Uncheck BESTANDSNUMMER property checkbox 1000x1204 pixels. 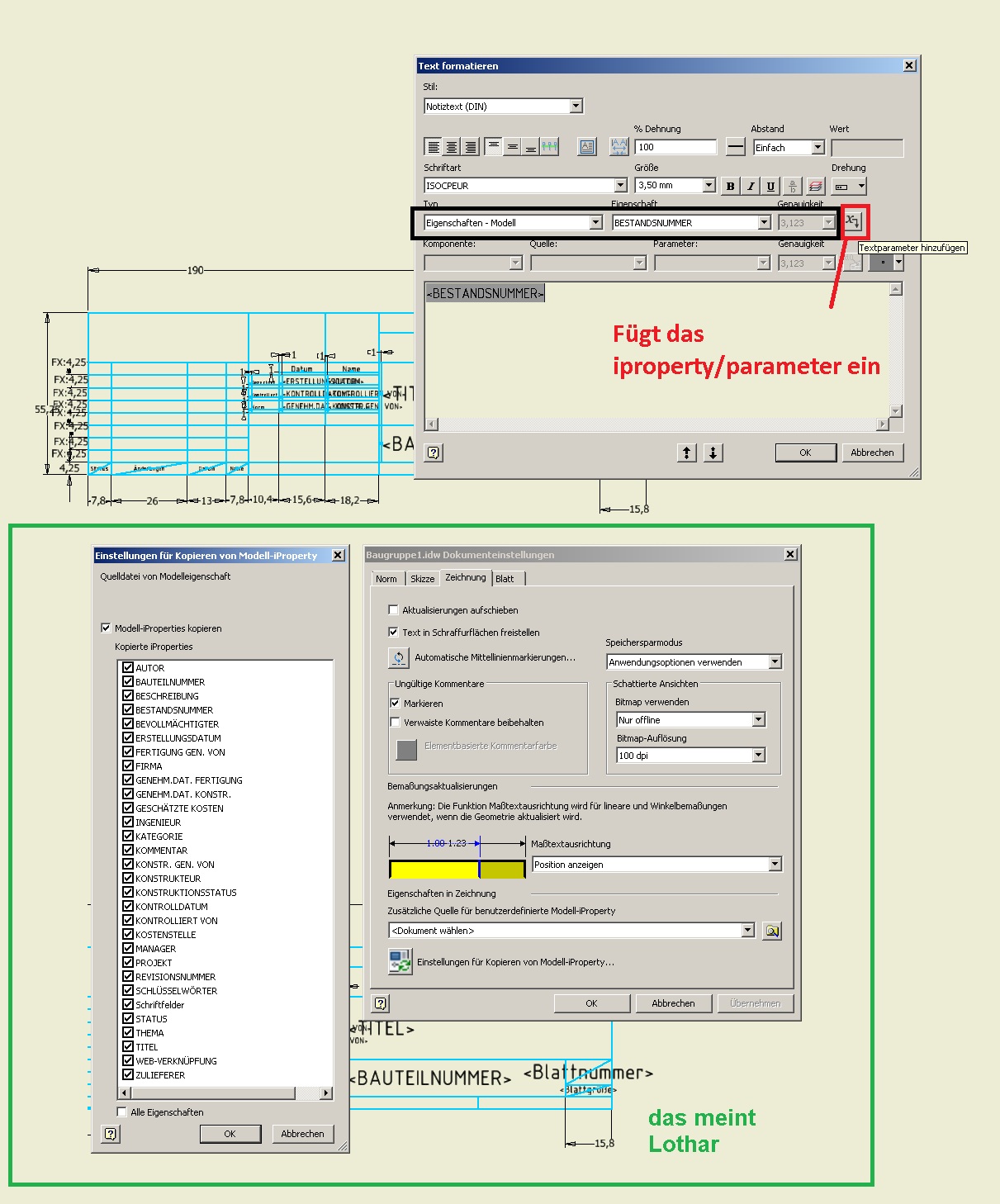[128, 709]
